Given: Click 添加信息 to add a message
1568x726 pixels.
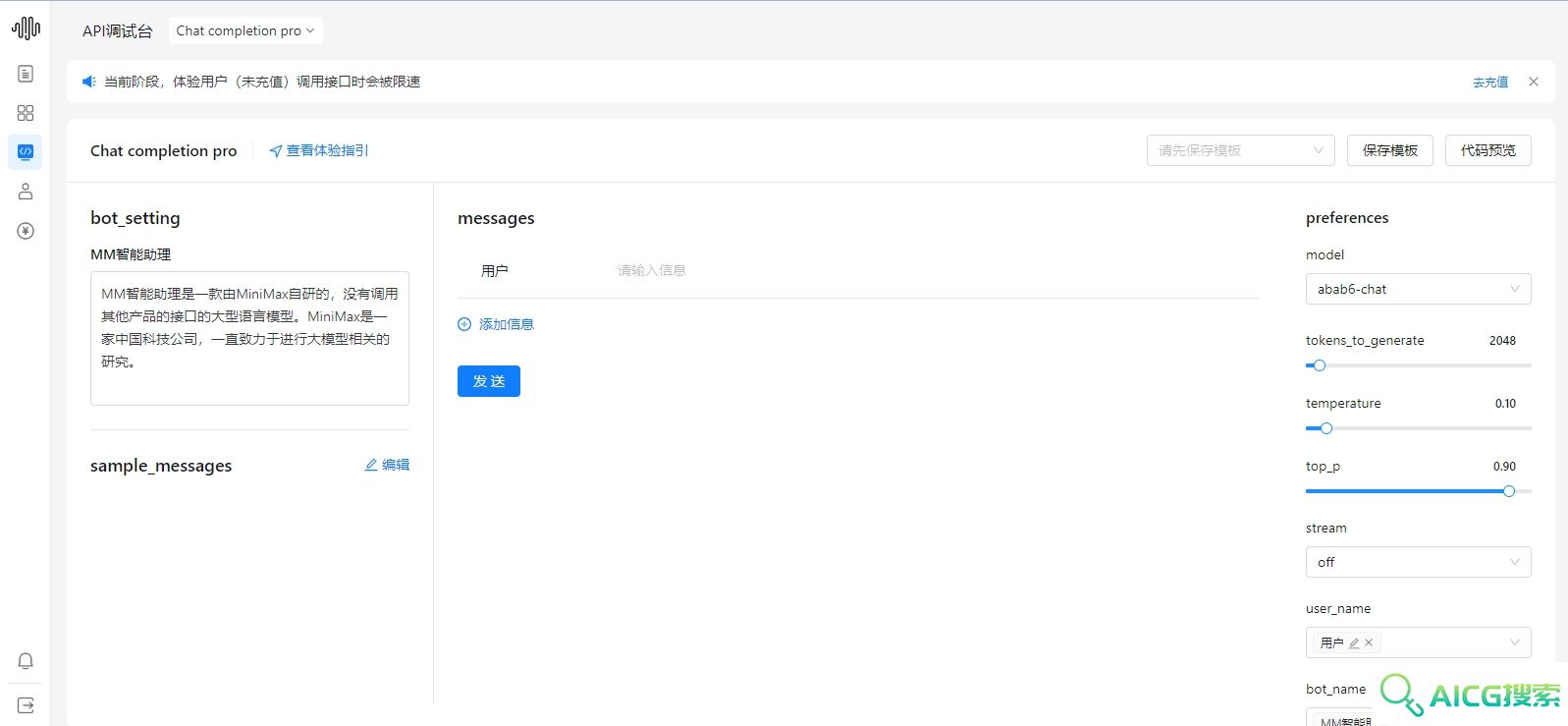Looking at the screenshot, I should tap(507, 324).
